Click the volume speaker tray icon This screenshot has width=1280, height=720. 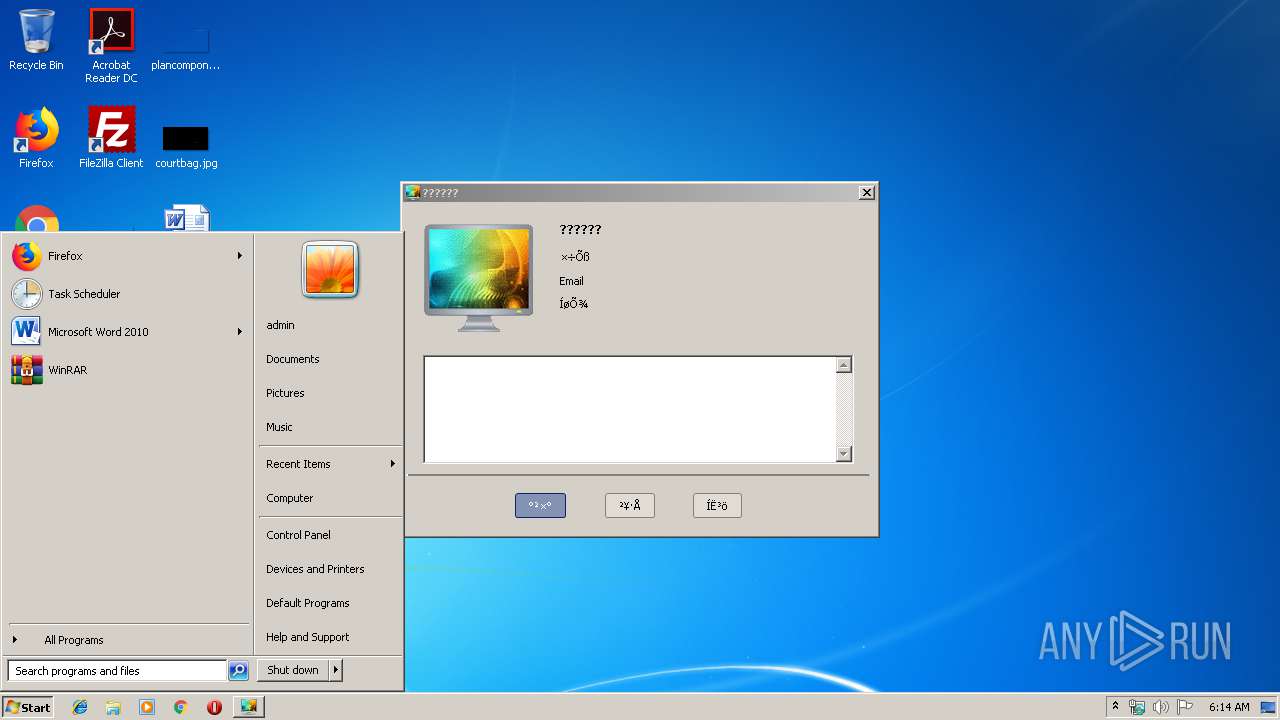tap(1160, 707)
